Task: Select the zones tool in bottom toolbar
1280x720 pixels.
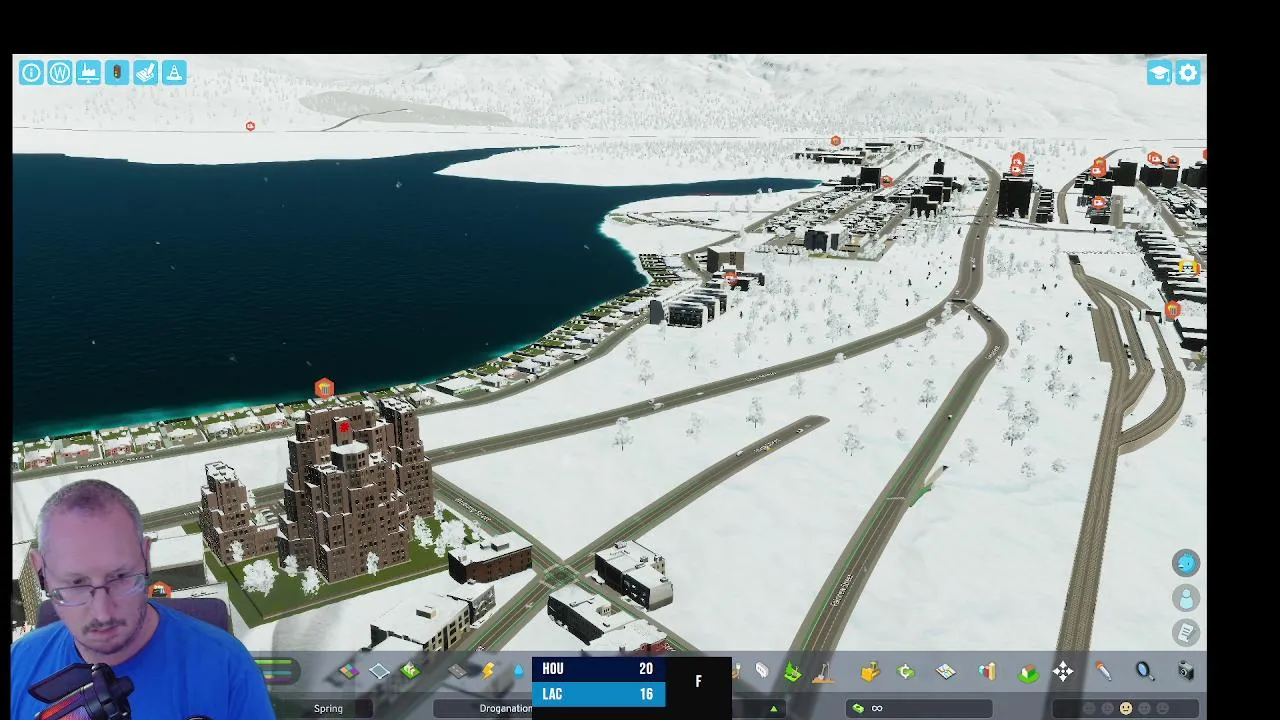Action: pos(348,672)
